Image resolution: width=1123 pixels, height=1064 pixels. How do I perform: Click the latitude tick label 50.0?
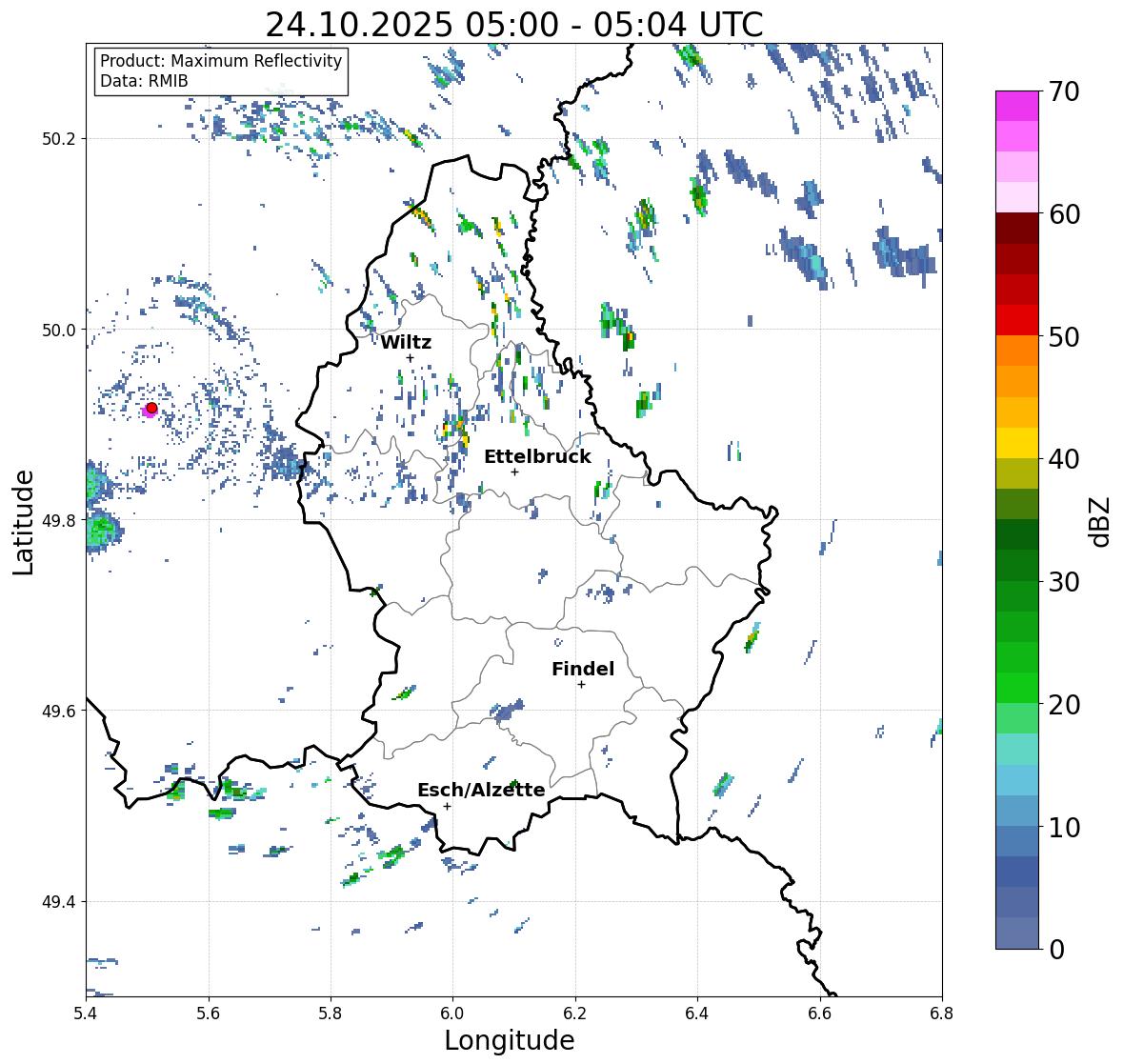(60, 331)
